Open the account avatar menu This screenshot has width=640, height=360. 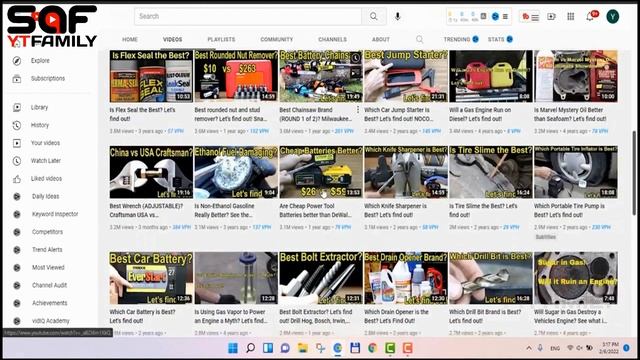(x=612, y=16)
